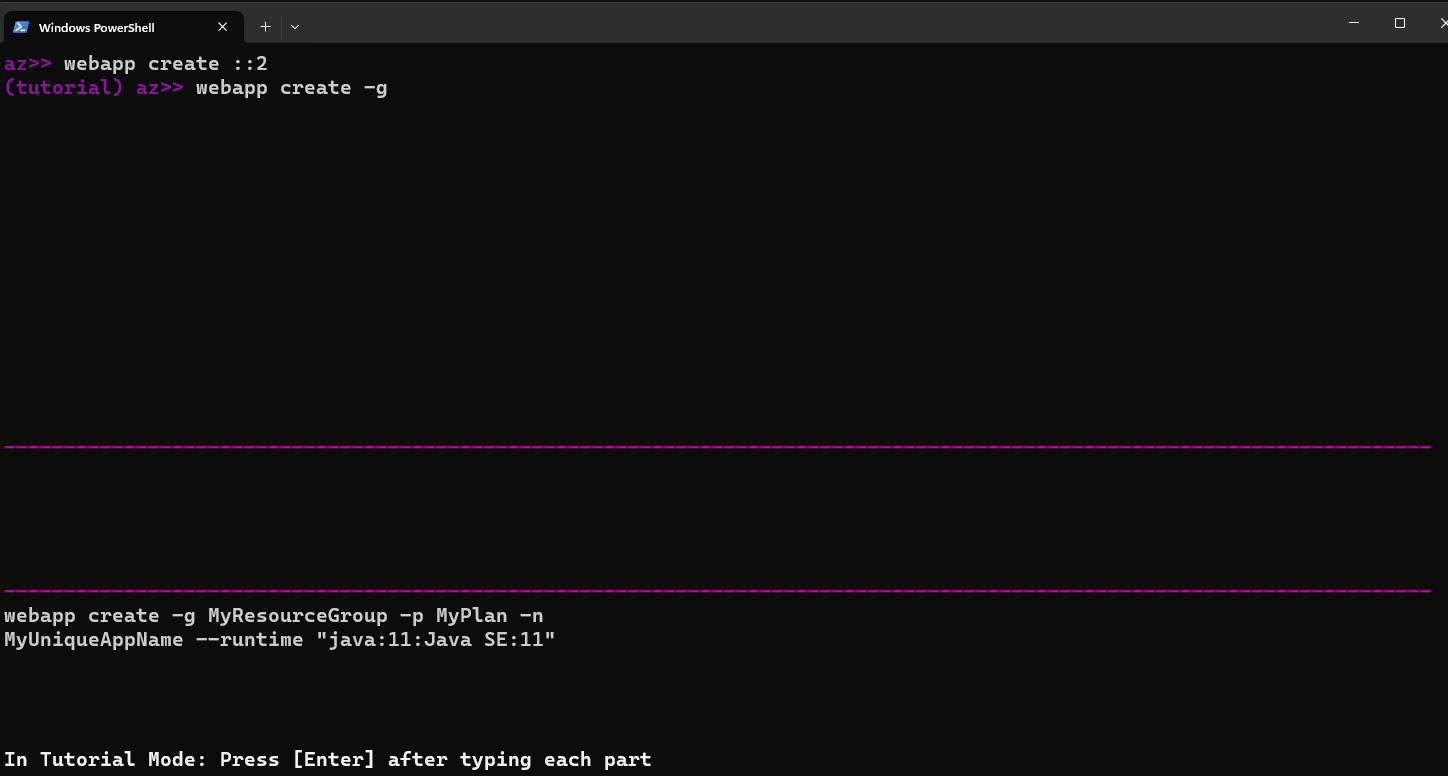This screenshot has height=776, width=1448.
Task: Click the PowerShell icon in the tab
Action: click(x=21, y=27)
